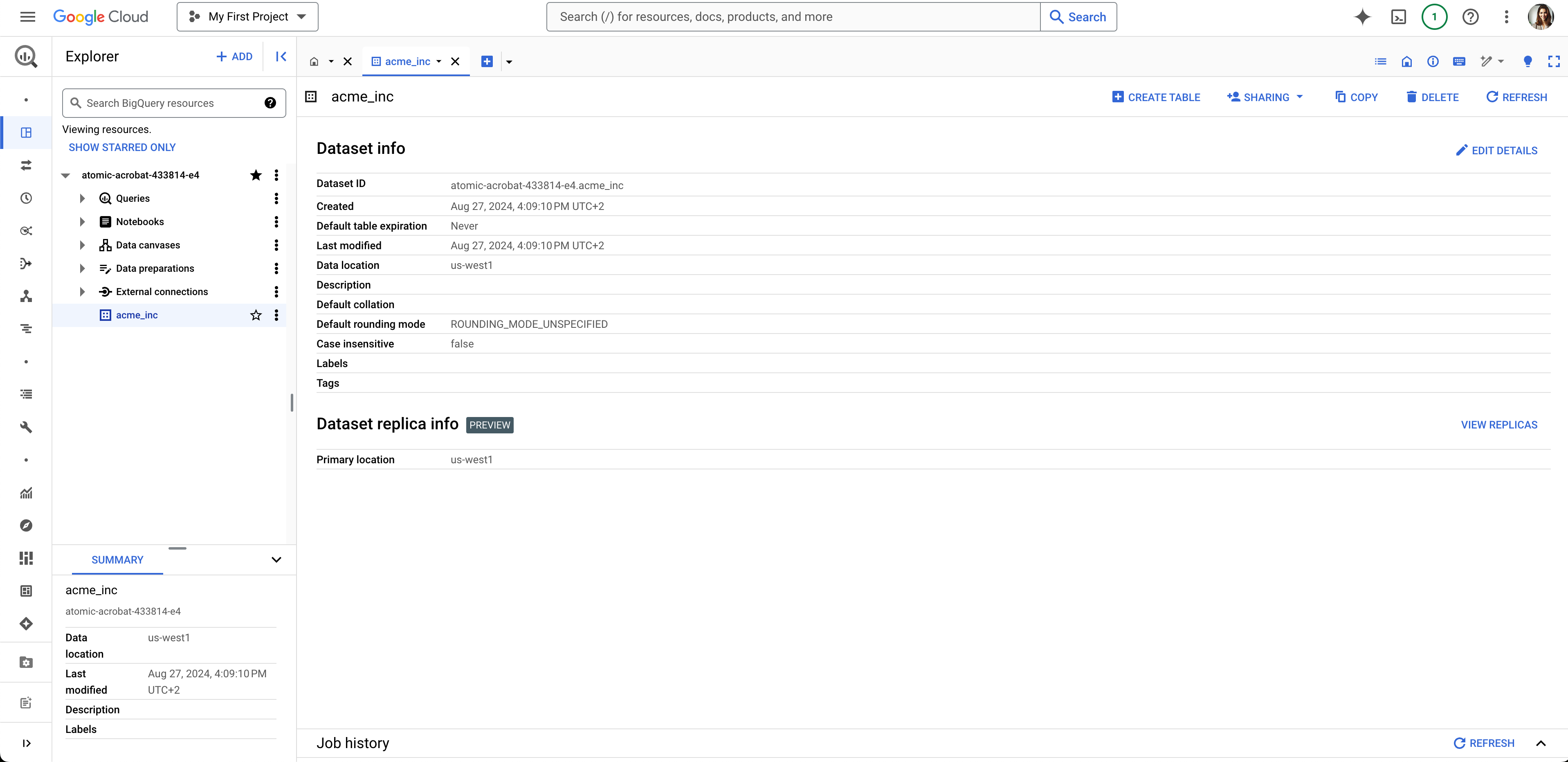Viewport: 1568px width, 762px height.
Task: Open the list view toolbar icon
Action: click(x=1381, y=61)
